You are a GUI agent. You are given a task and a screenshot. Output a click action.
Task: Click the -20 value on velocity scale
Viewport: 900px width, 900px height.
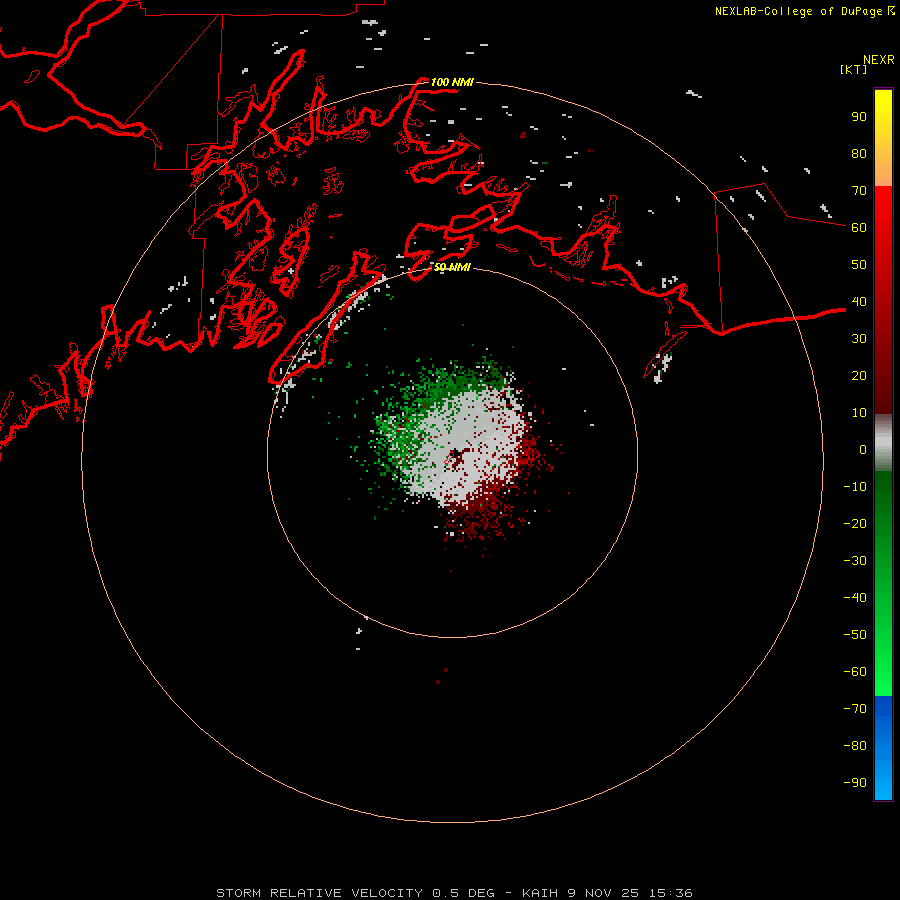click(855, 523)
